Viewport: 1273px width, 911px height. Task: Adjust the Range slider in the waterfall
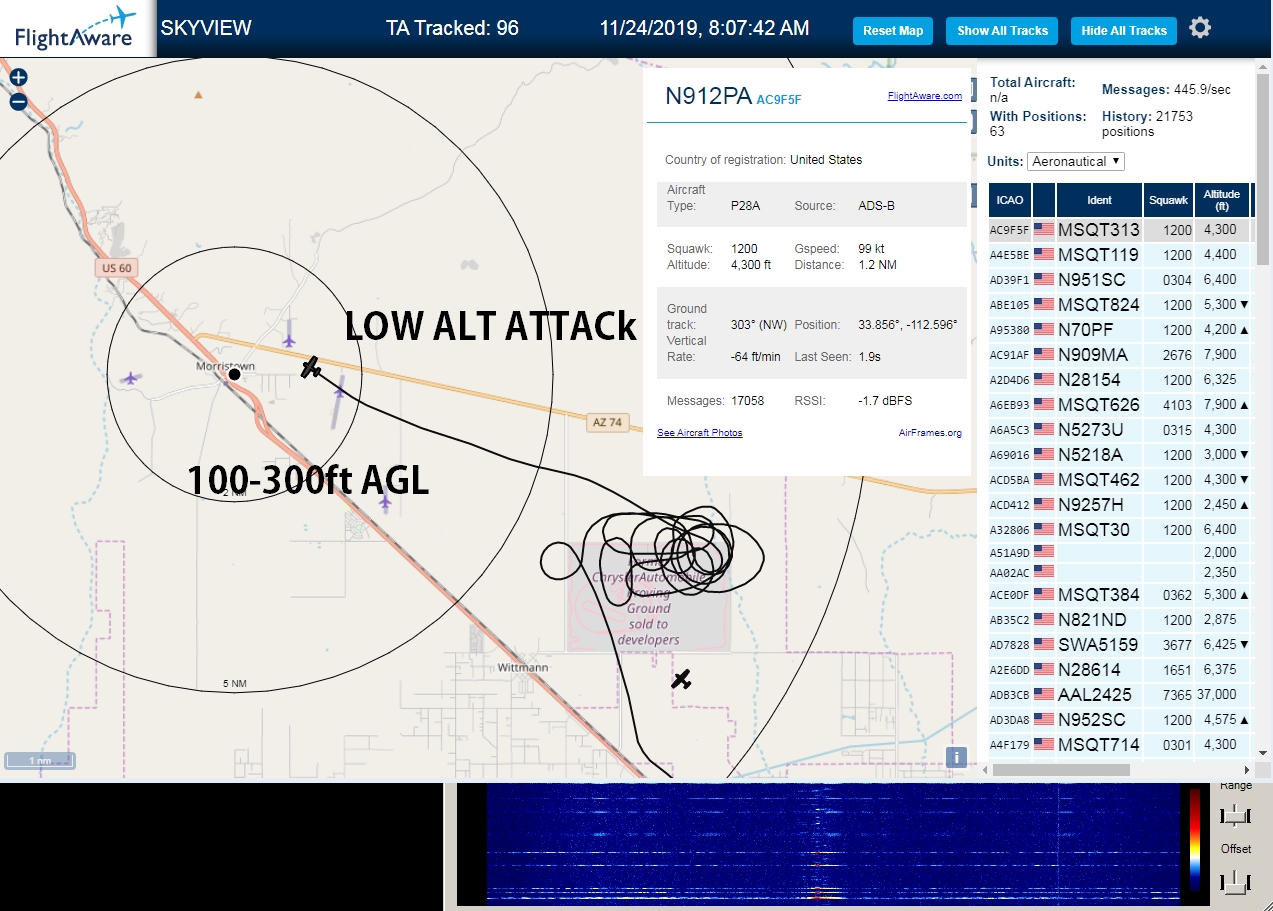click(x=1236, y=816)
